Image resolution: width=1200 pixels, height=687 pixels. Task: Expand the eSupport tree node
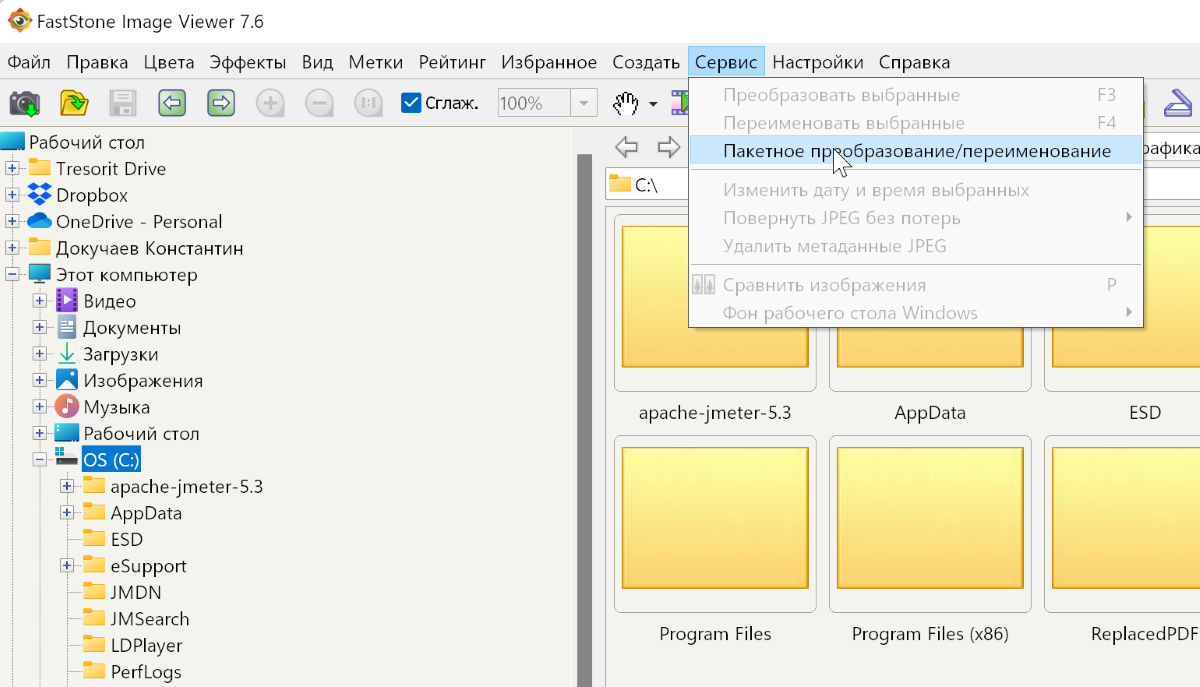point(67,566)
